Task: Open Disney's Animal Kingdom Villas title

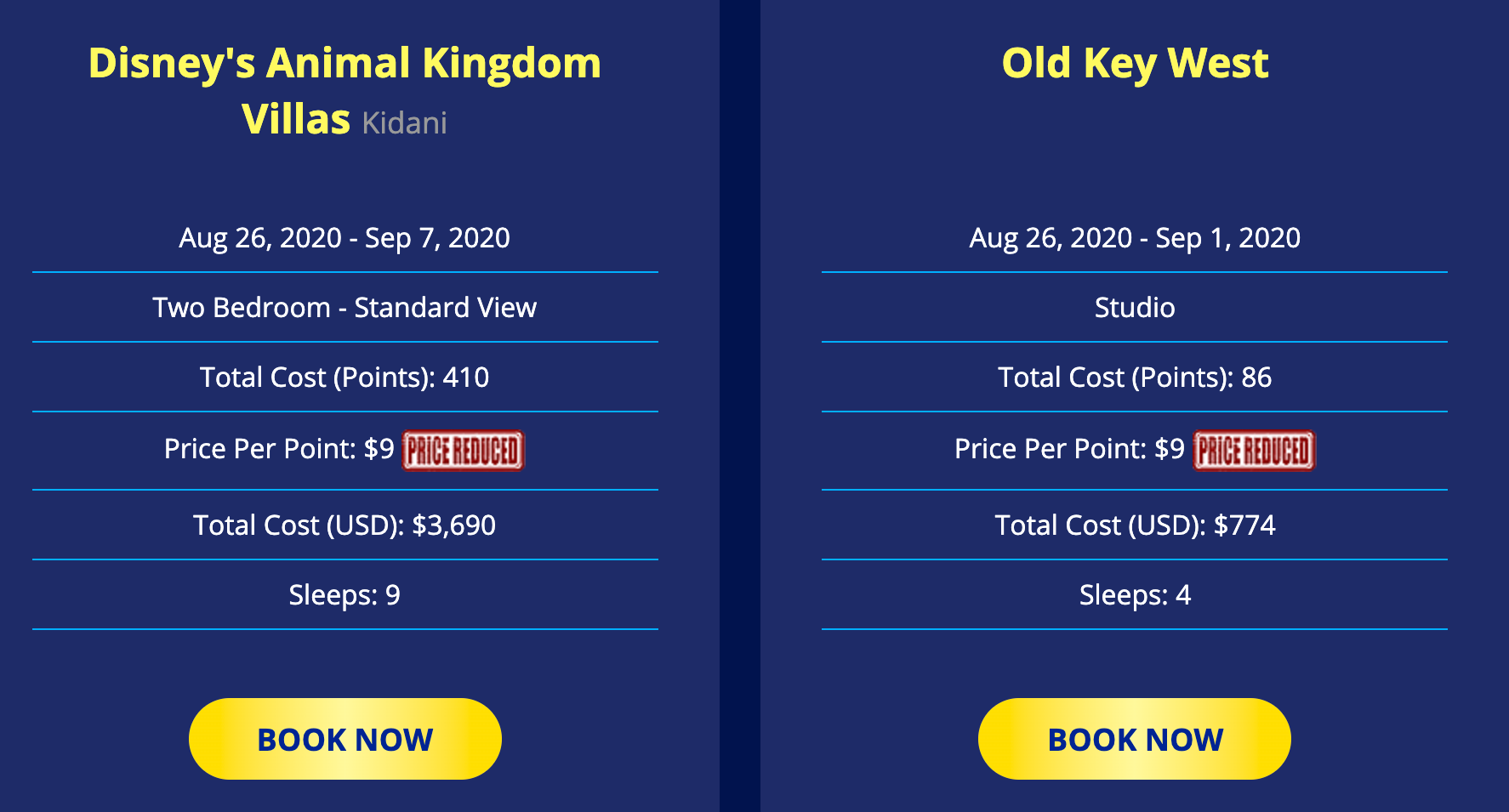Action: pyautogui.click(x=345, y=90)
